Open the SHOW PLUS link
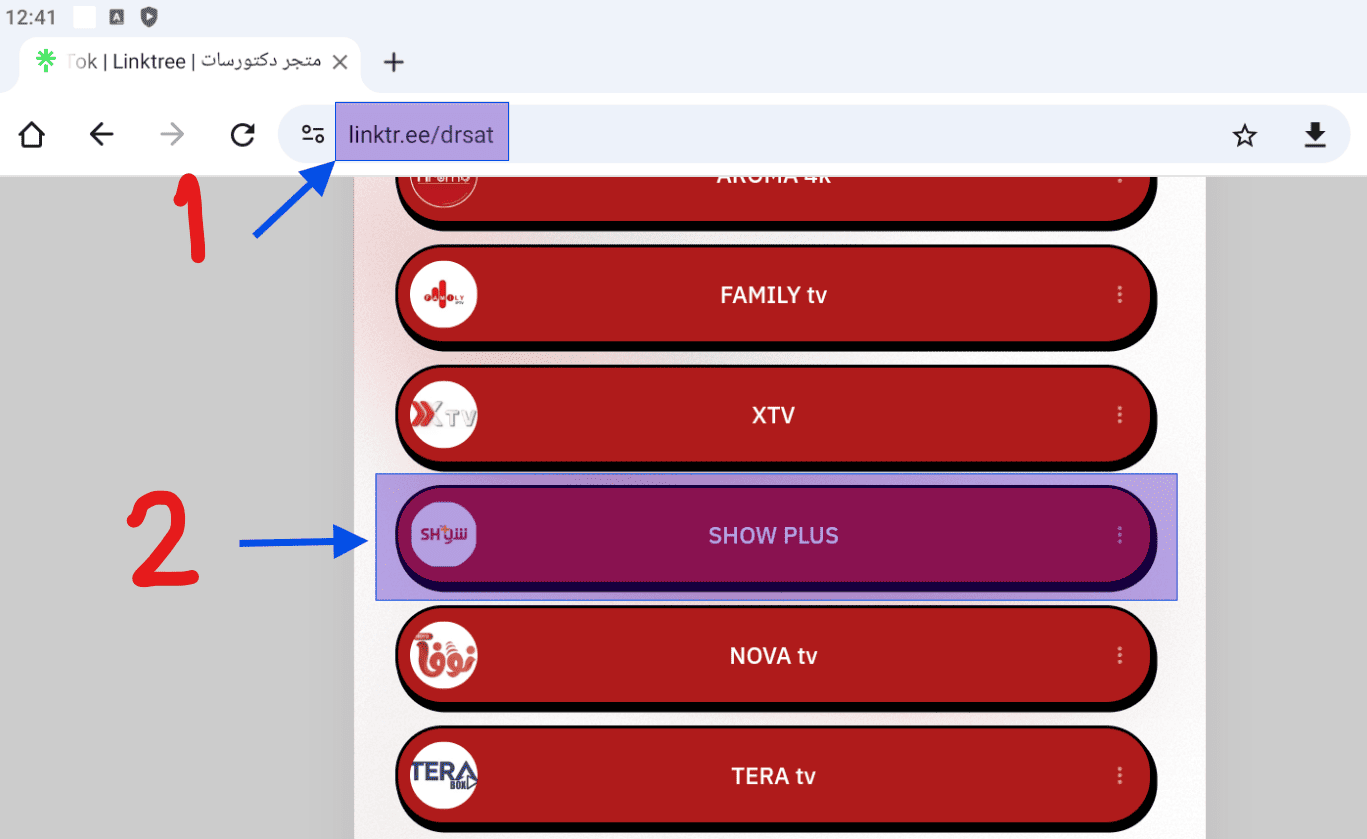The image size is (1367, 839). (x=773, y=536)
